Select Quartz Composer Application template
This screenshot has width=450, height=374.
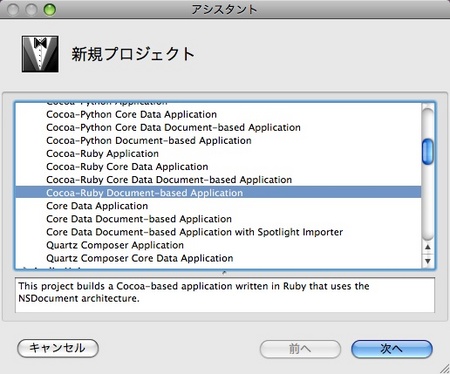218,245
